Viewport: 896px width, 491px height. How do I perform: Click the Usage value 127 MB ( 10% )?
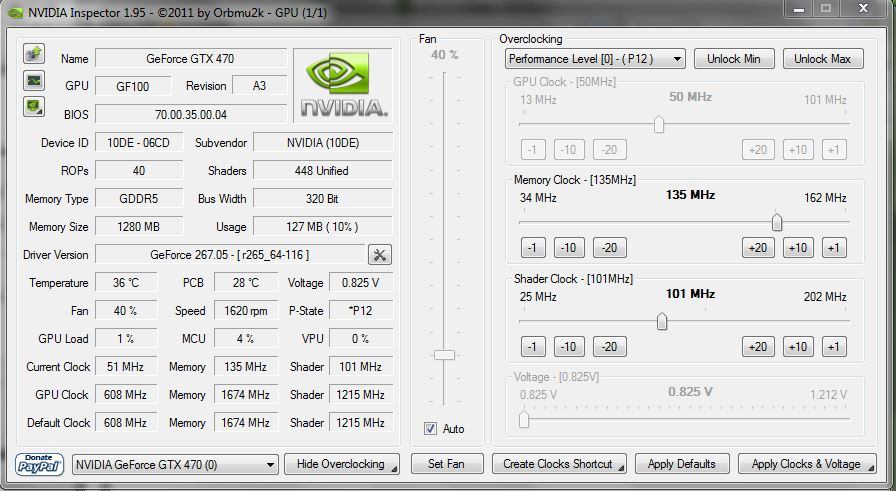[322, 227]
